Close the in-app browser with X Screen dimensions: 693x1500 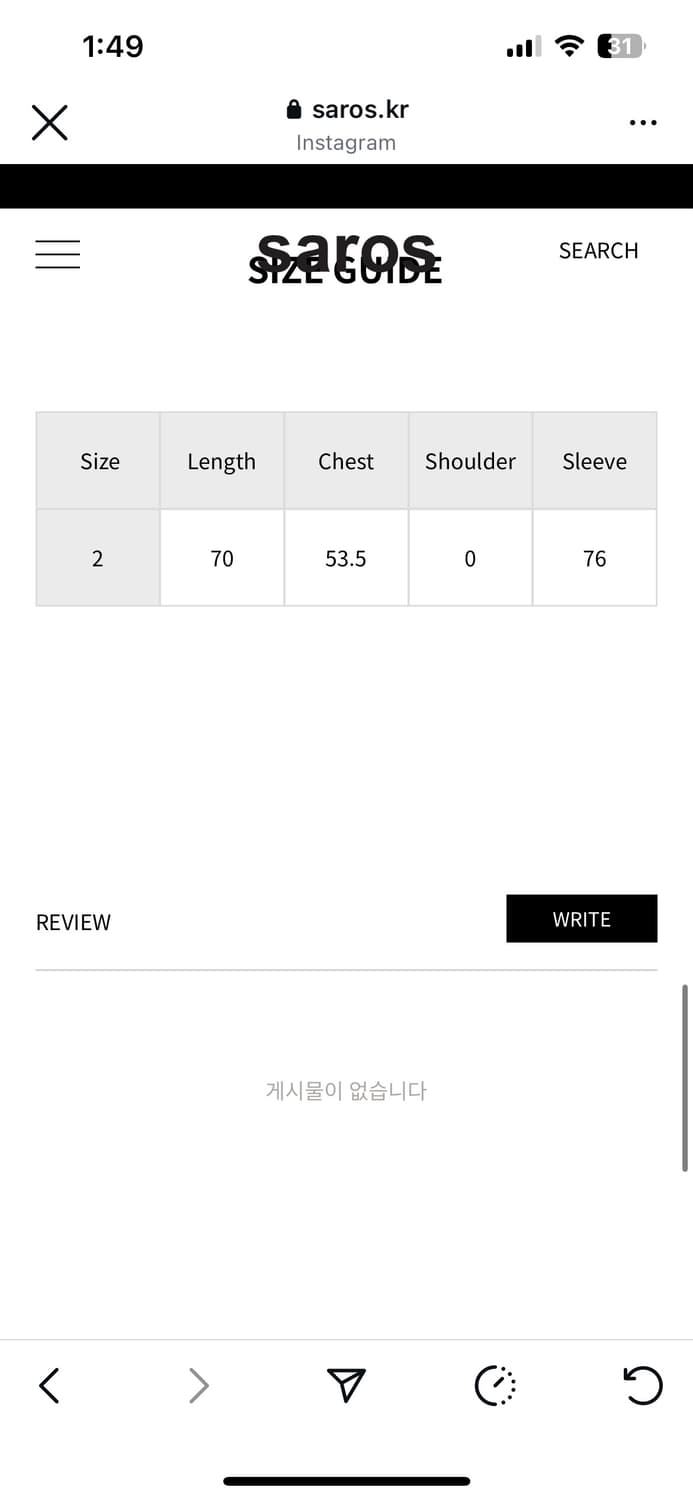[49, 123]
